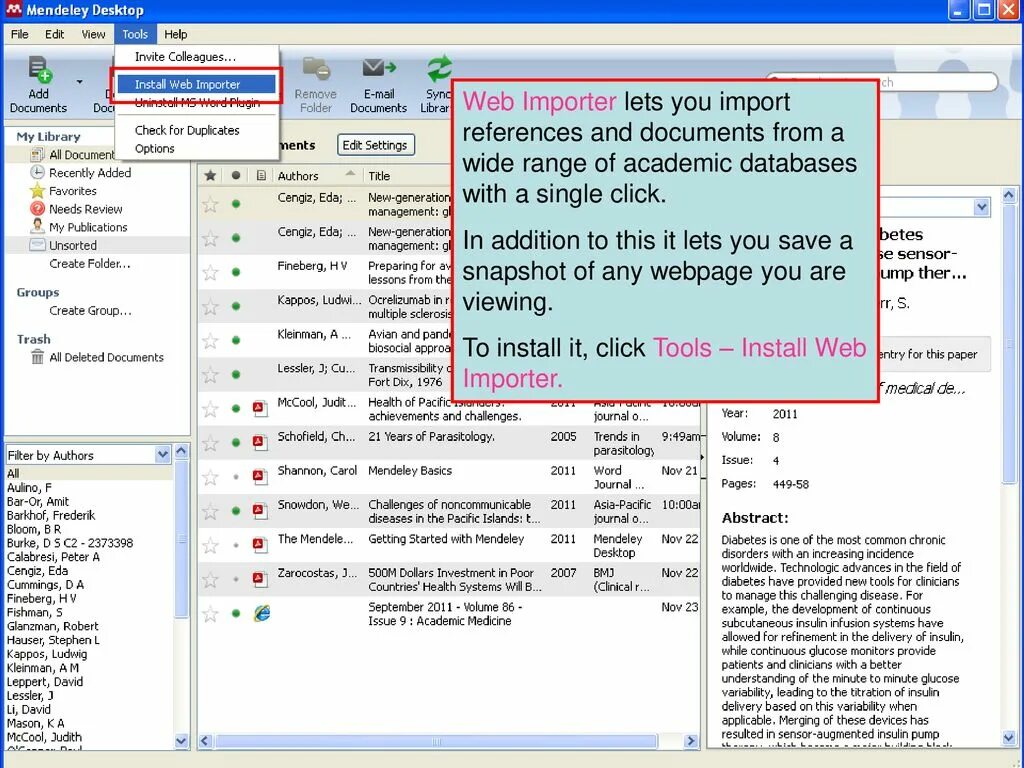The image size is (1024, 768).
Task: Click scroll-right arrow of horizontal scrollbar
Action: coord(691,741)
